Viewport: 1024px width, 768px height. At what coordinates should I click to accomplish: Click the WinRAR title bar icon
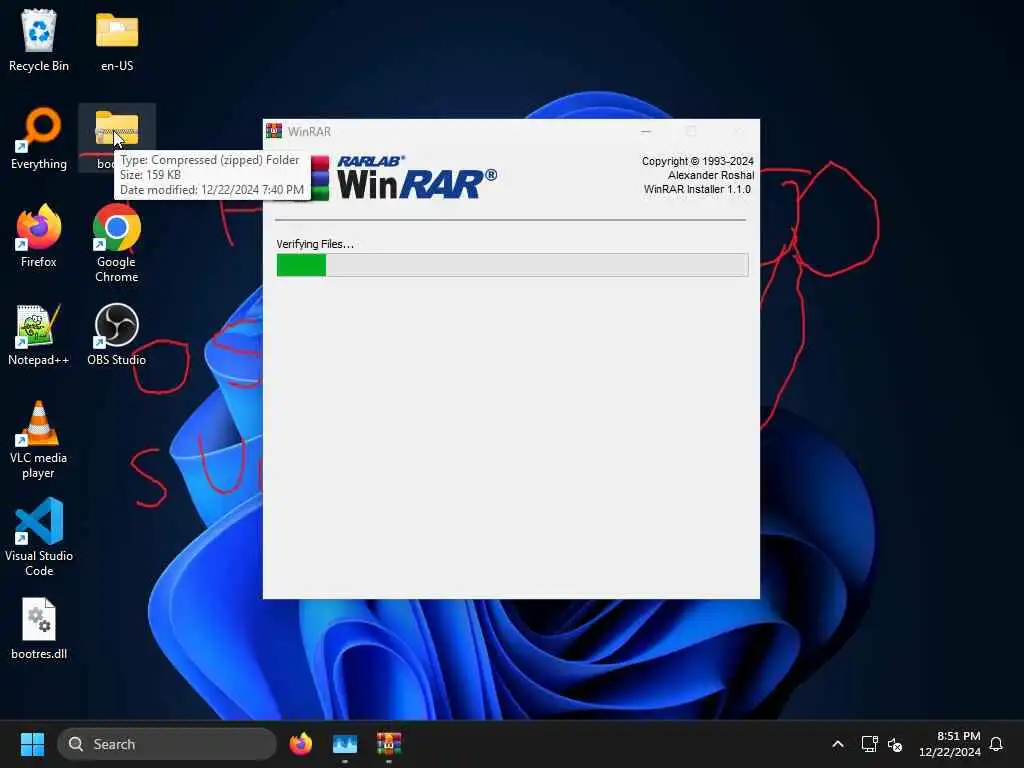[274, 131]
